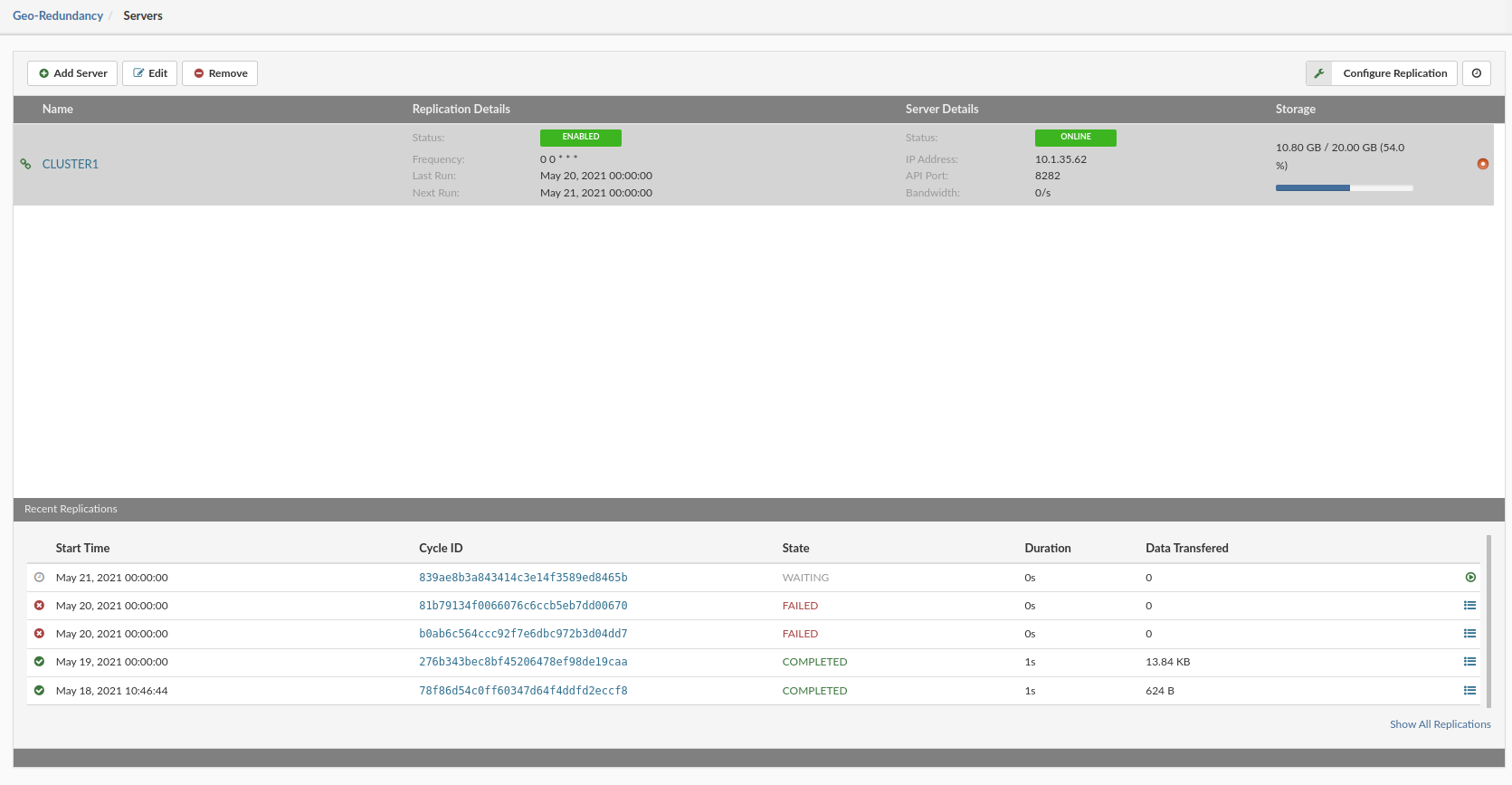Viewport: 1512px width, 785px height.
Task: Click the orange circle icon in the CLUSTER1 row
Action: point(1482,164)
